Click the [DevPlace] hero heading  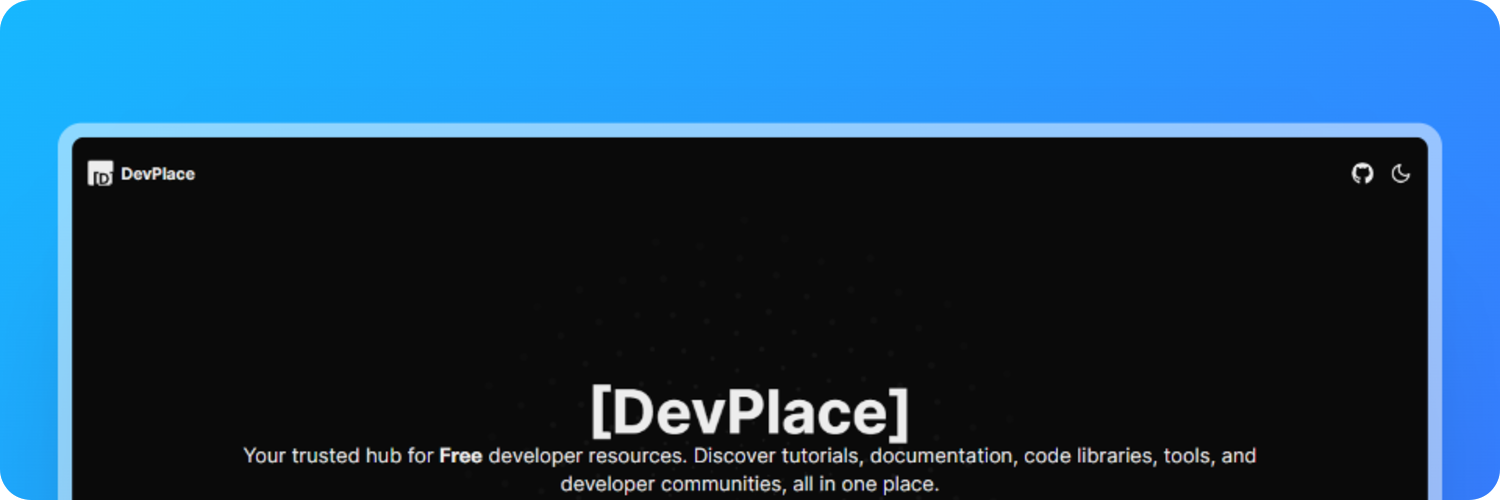(x=750, y=412)
